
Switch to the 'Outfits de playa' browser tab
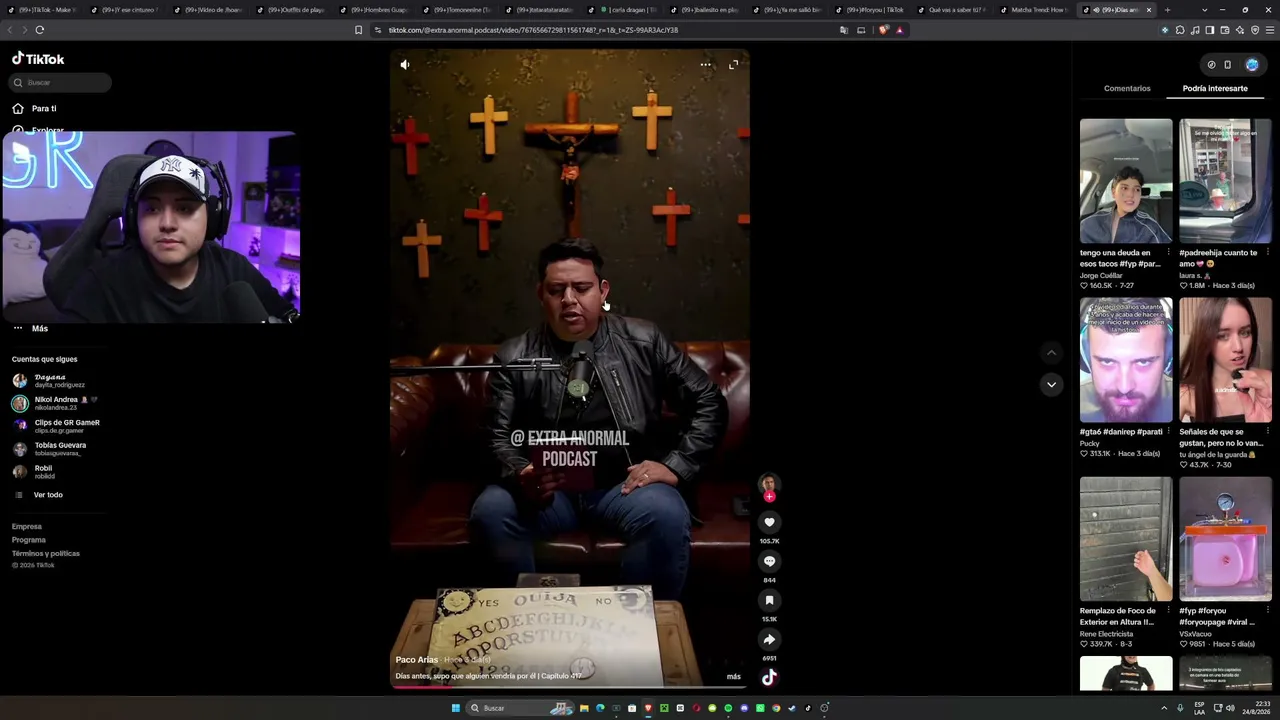pos(293,10)
